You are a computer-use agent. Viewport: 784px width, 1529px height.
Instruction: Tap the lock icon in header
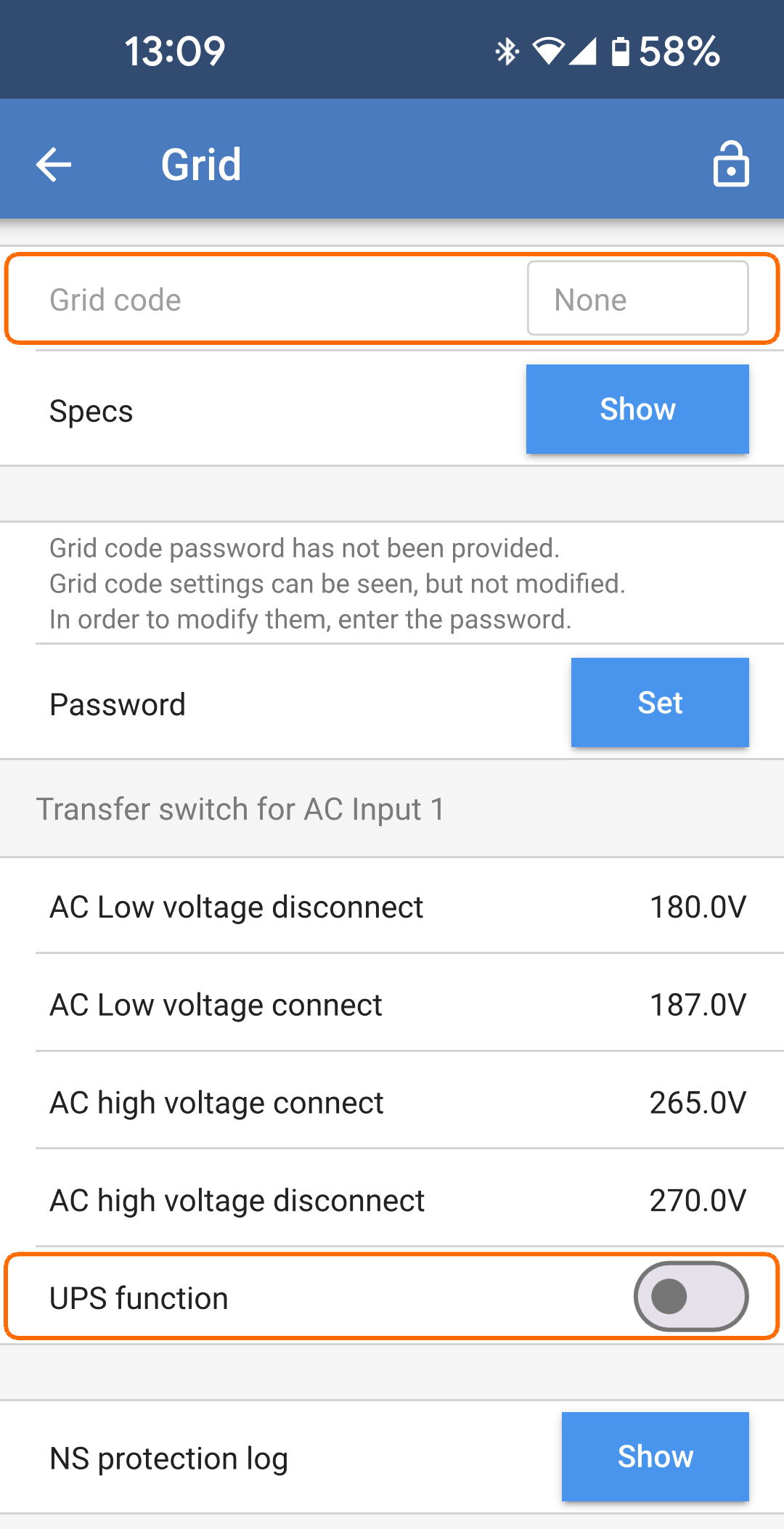[x=730, y=164]
